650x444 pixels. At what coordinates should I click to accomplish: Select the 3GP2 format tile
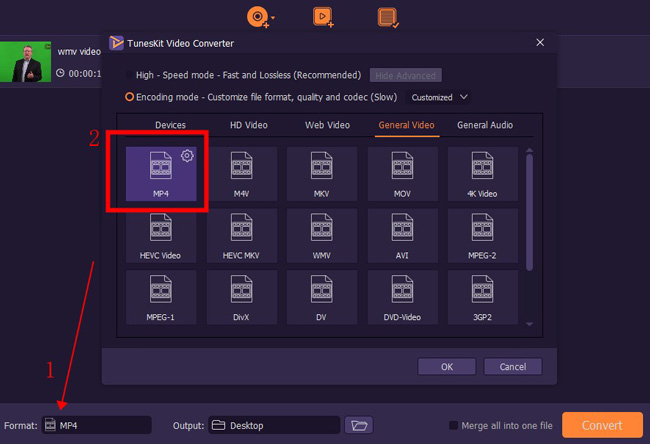tap(483, 297)
